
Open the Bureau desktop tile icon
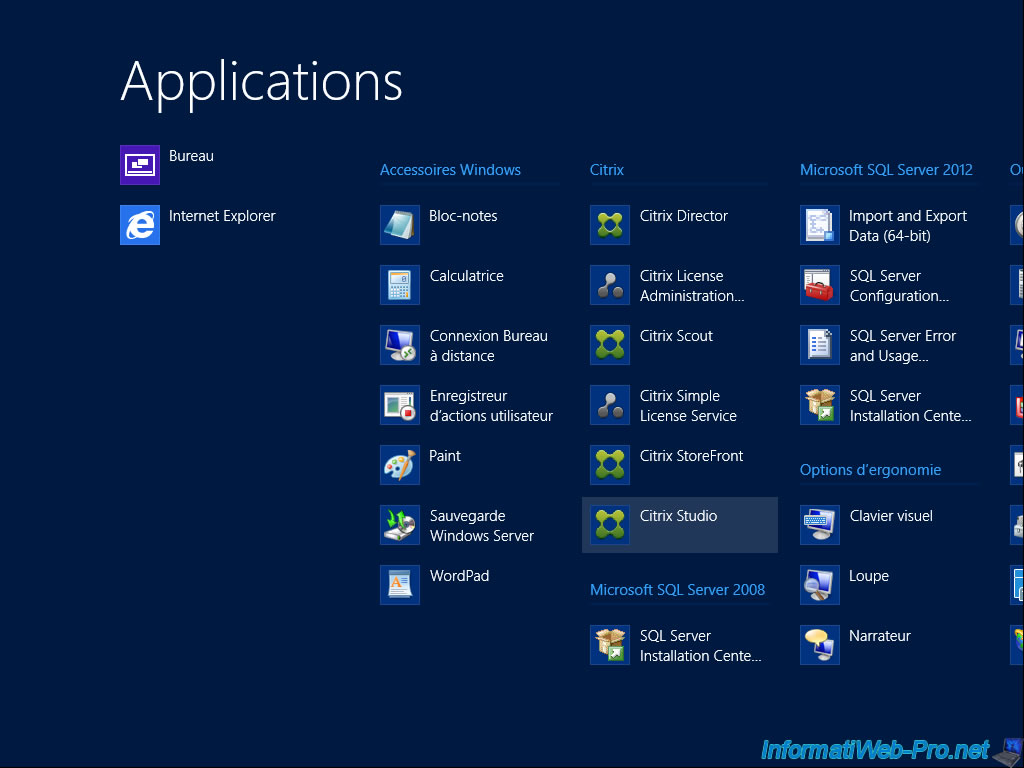pyautogui.click(x=140, y=165)
